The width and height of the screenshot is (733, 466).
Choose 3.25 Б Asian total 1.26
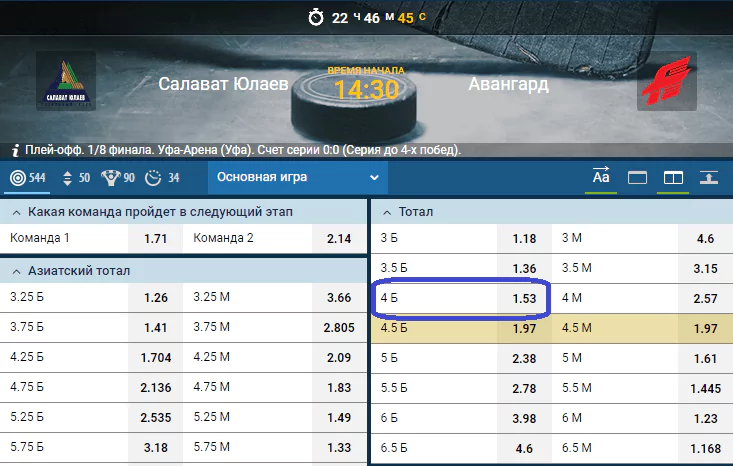coord(156,297)
